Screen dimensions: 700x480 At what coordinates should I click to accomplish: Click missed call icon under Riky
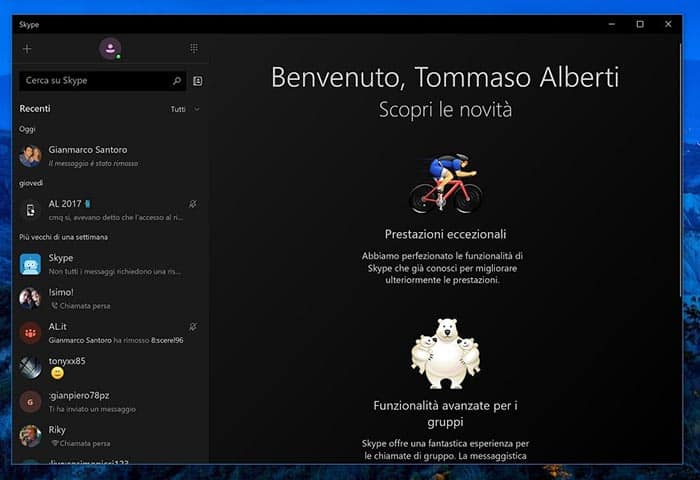click(x=54, y=443)
